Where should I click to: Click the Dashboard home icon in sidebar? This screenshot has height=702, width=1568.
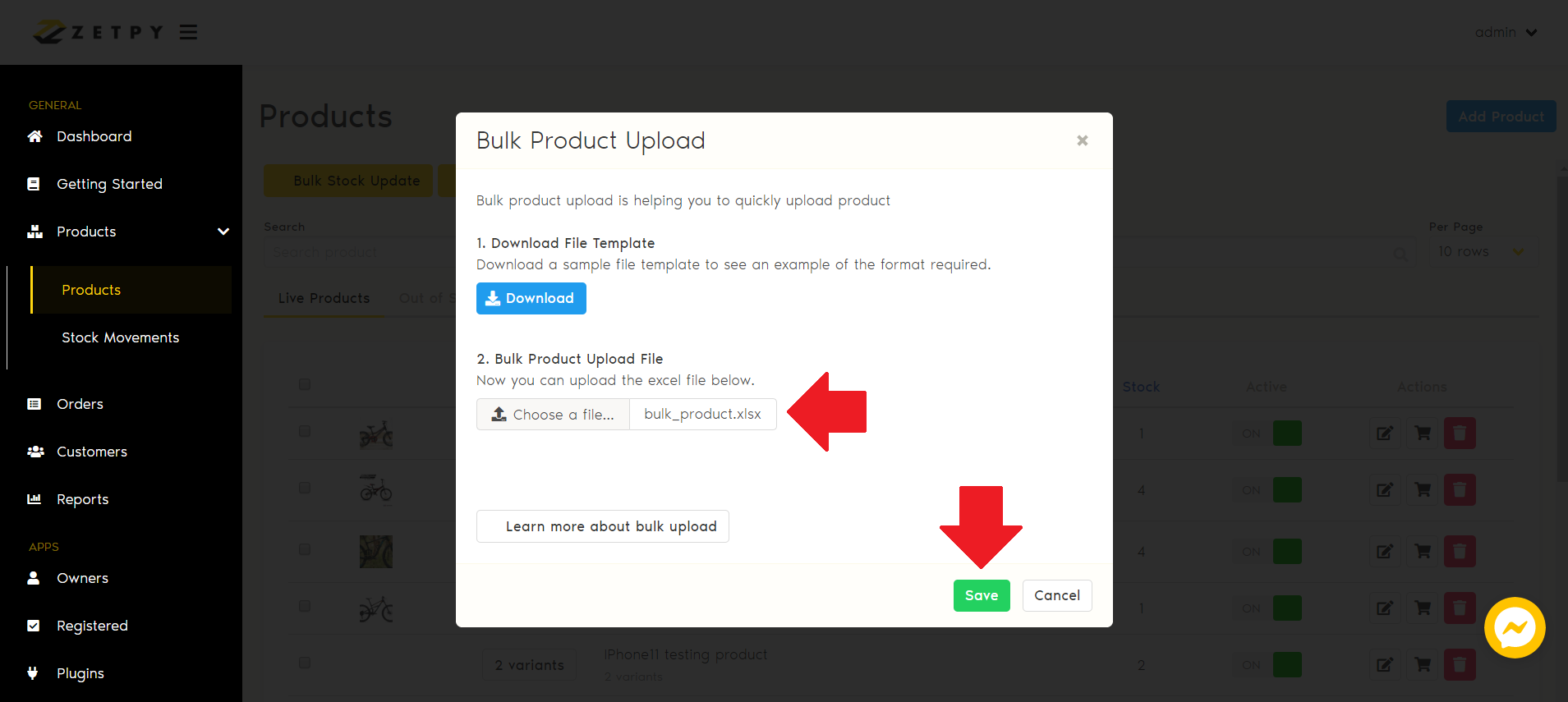pyautogui.click(x=34, y=136)
